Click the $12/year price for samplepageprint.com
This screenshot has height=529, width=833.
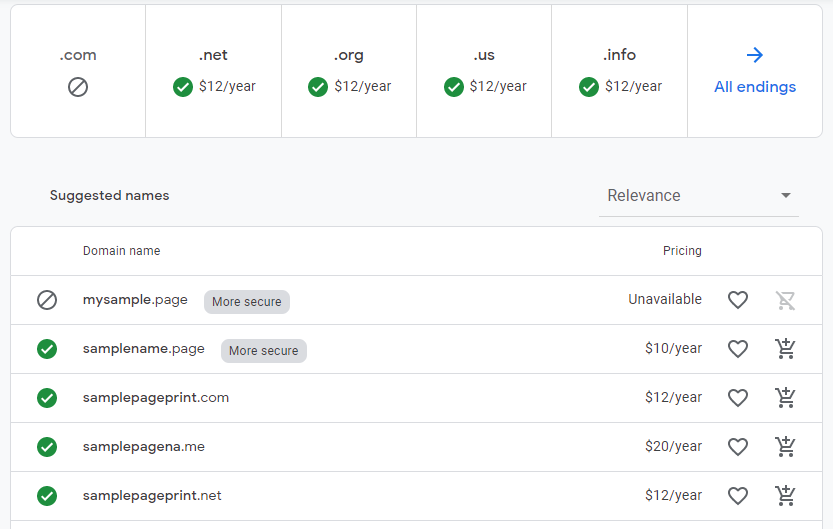tap(673, 397)
